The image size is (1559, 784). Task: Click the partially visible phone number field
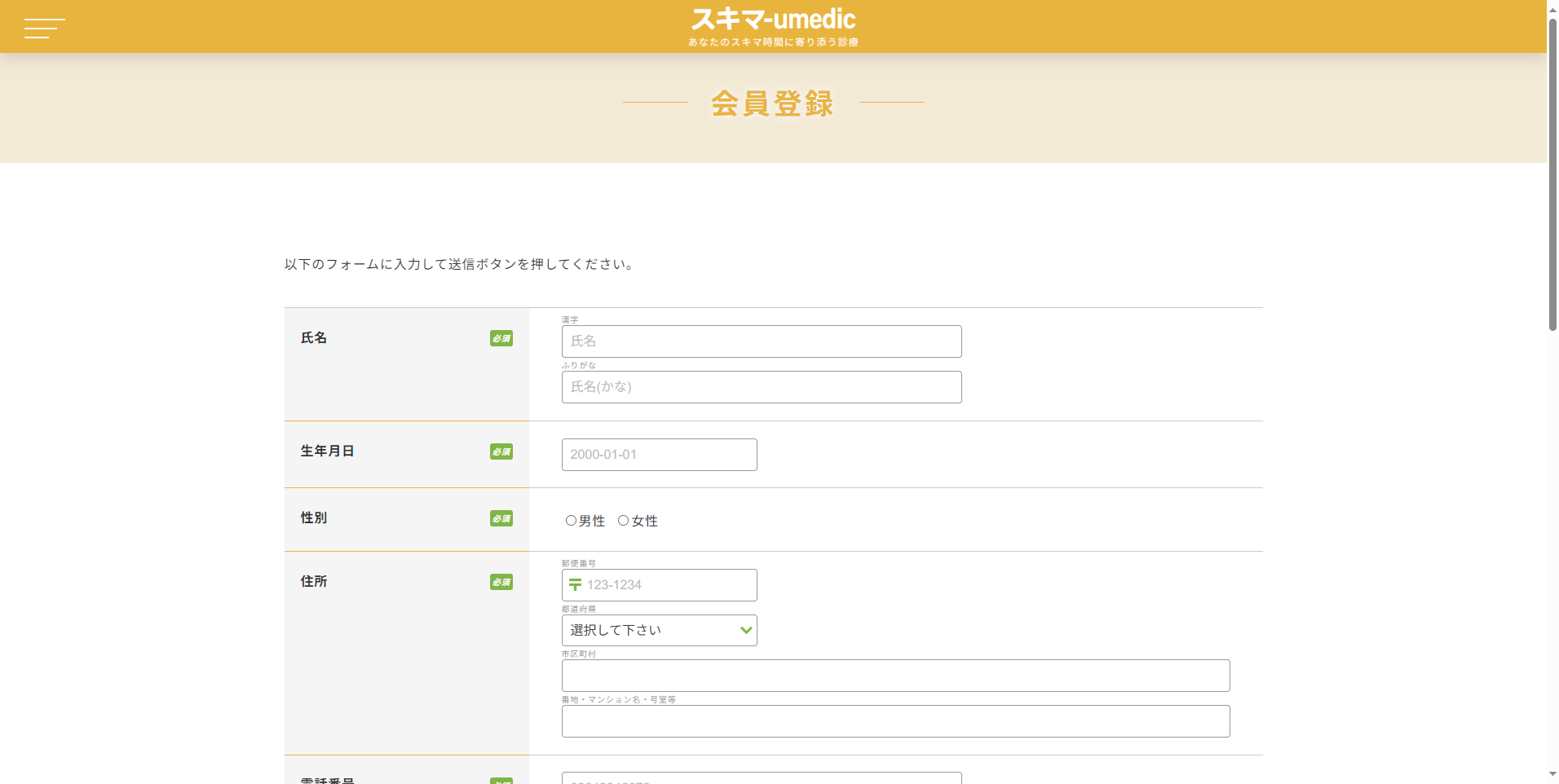(x=761, y=778)
